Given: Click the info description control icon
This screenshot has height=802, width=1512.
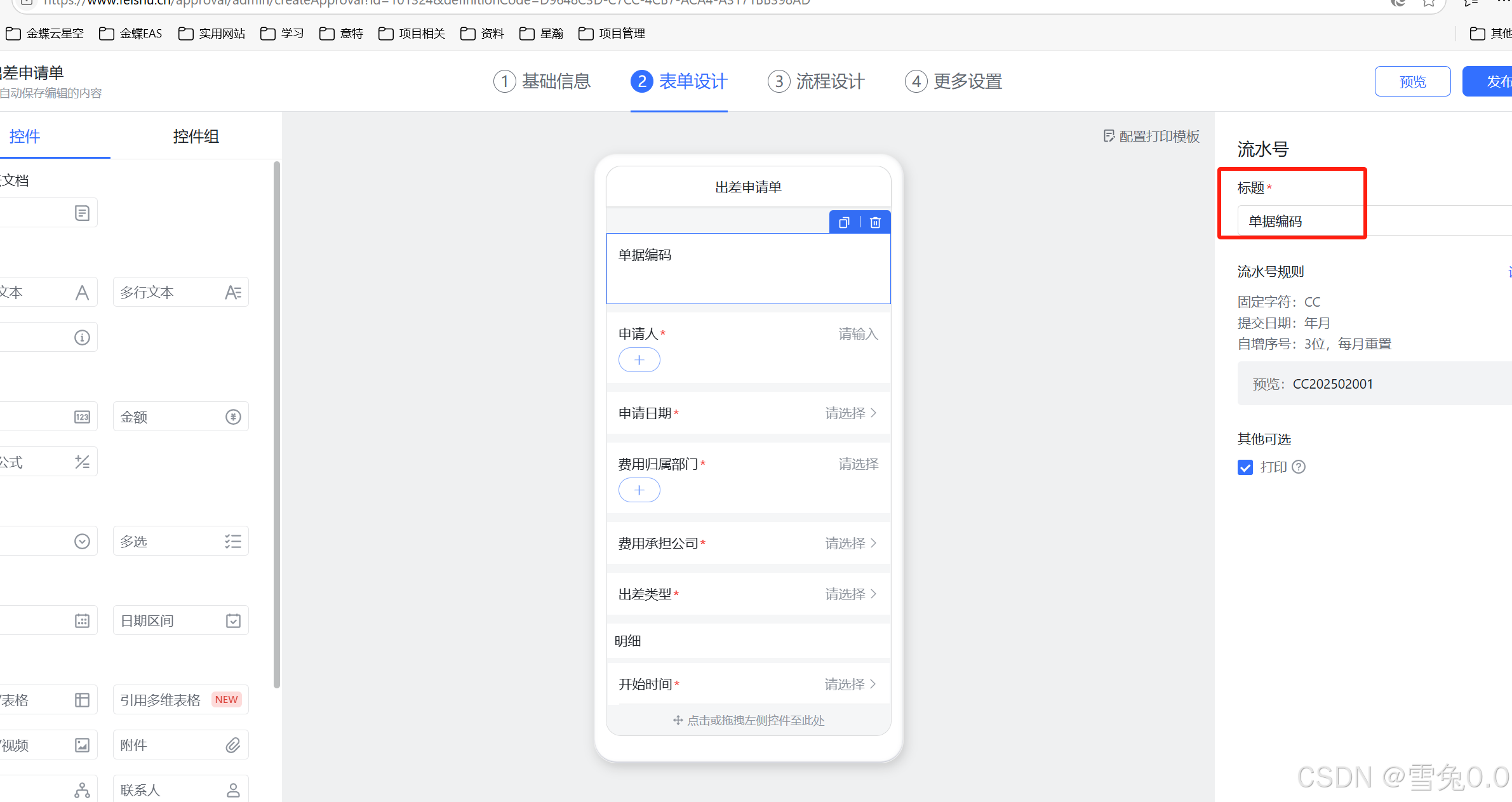Looking at the screenshot, I should (x=82, y=337).
